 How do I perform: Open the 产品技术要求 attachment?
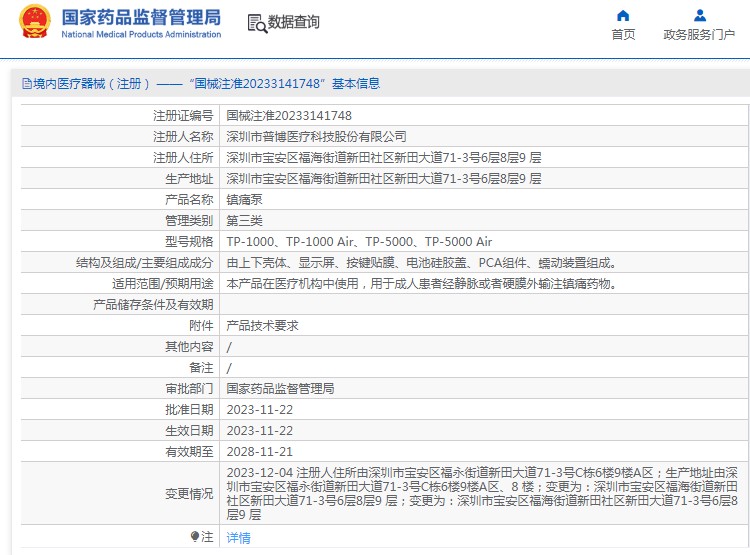point(262,326)
